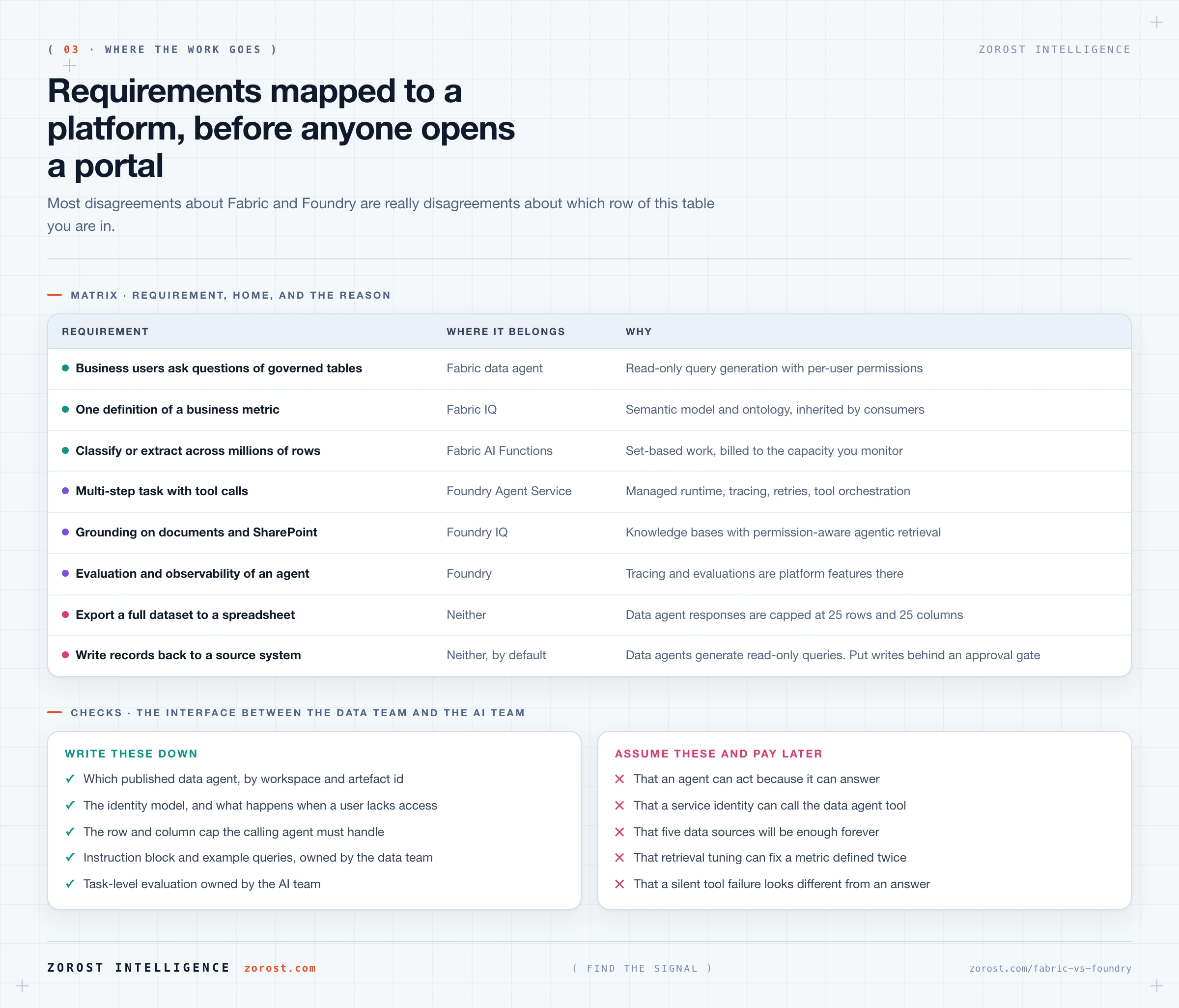This screenshot has width=1179, height=1008.
Task: Click the X mark beside 'That retrieval tuning can fix'
Action: click(x=619, y=857)
